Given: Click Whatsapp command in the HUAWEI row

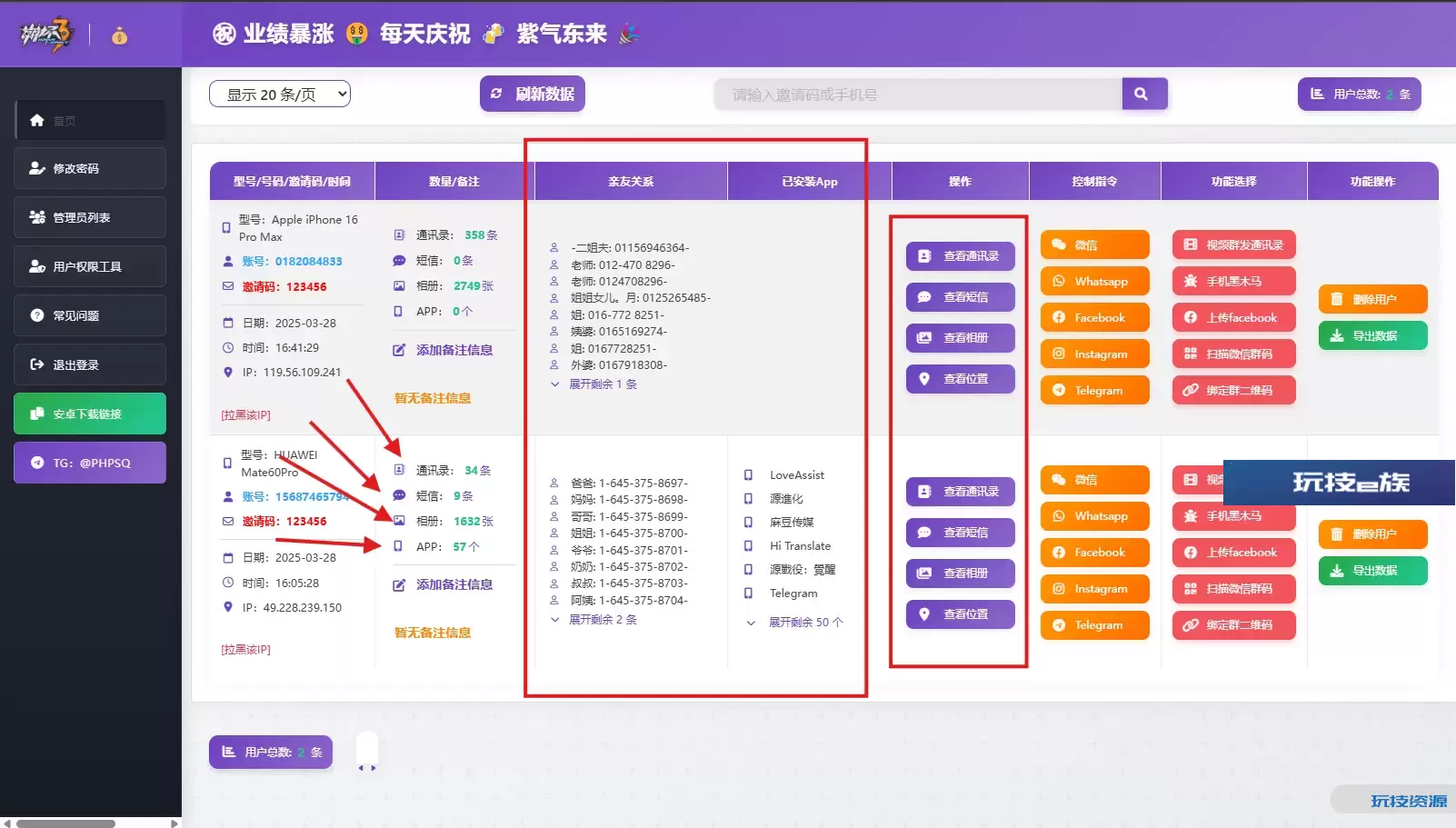Looking at the screenshot, I should point(1094,516).
